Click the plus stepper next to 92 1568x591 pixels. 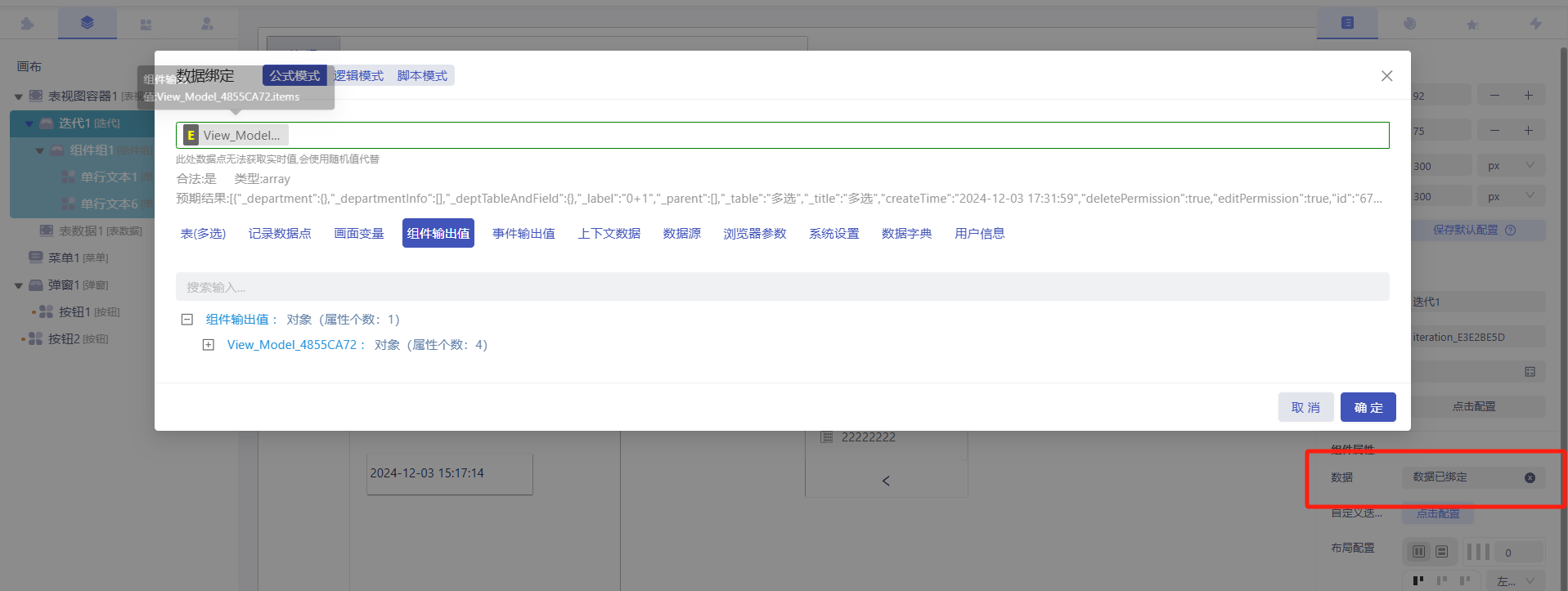(1528, 96)
